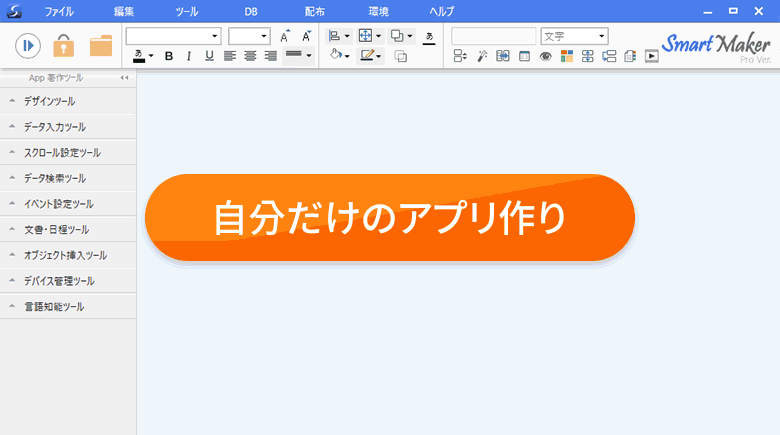Click the 自分だけのアプリ作り orange button
Image resolution: width=780 pixels, height=435 pixels.
pyautogui.click(x=390, y=218)
